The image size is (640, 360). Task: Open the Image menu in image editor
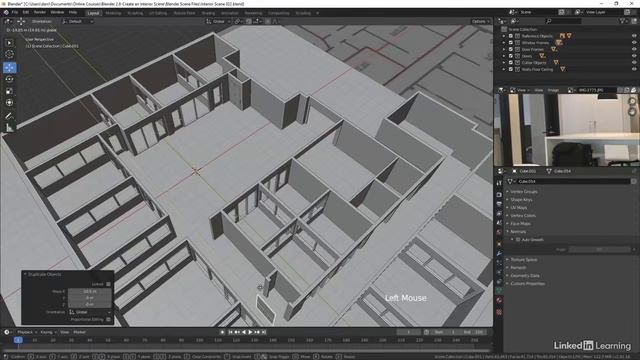553,90
